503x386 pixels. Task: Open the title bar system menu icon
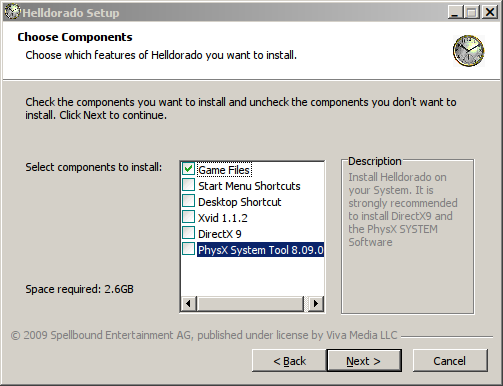tap(12, 12)
